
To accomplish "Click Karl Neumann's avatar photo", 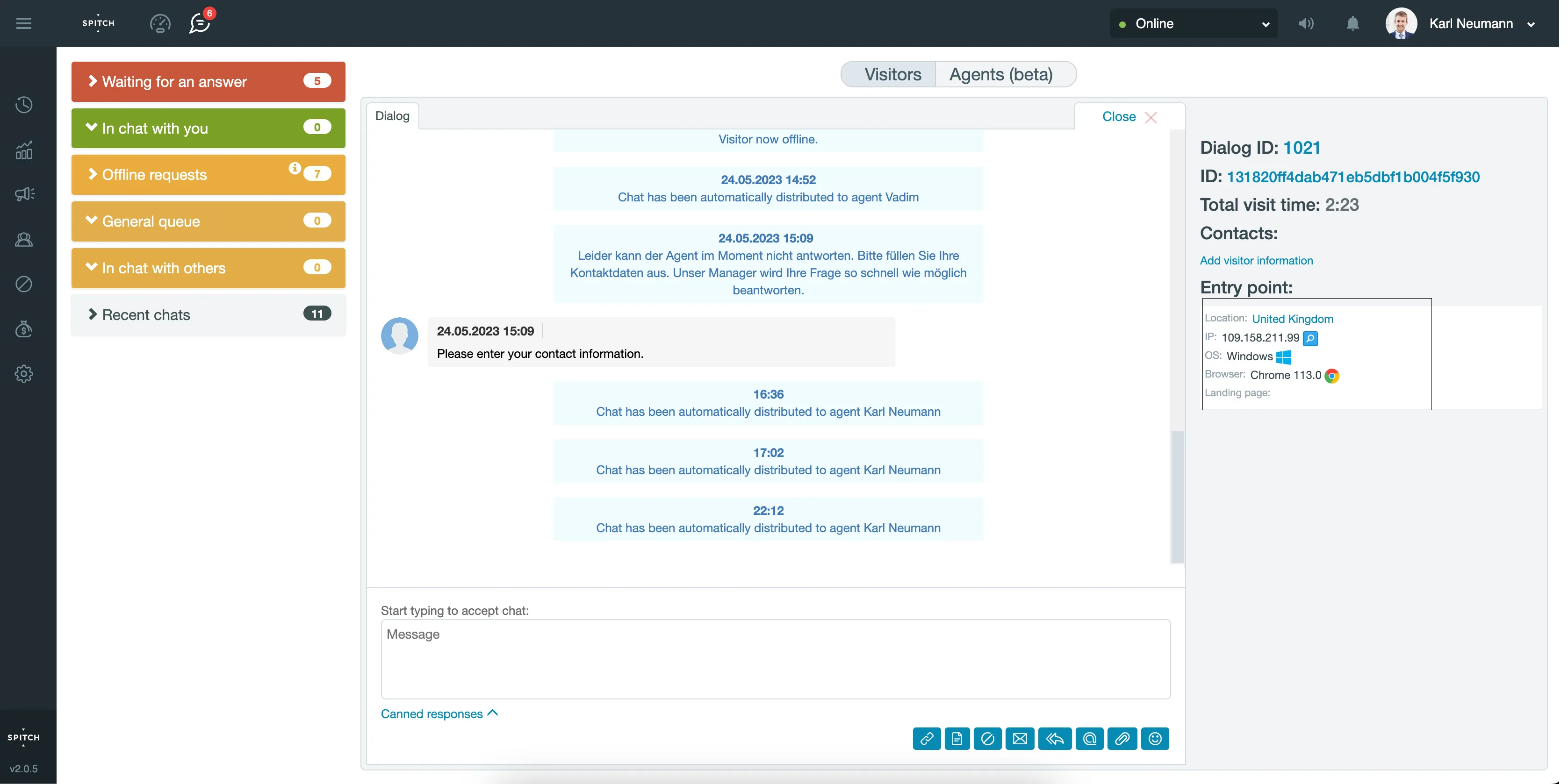I will (1401, 23).
